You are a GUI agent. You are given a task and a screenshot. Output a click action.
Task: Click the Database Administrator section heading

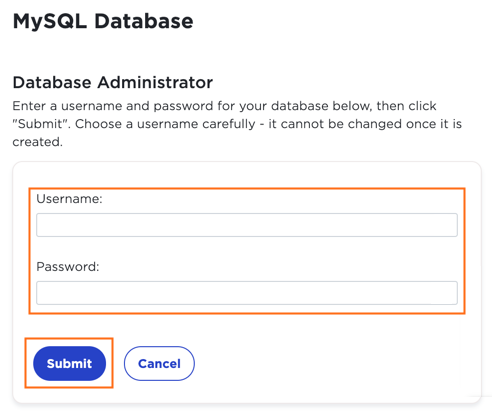click(113, 82)
